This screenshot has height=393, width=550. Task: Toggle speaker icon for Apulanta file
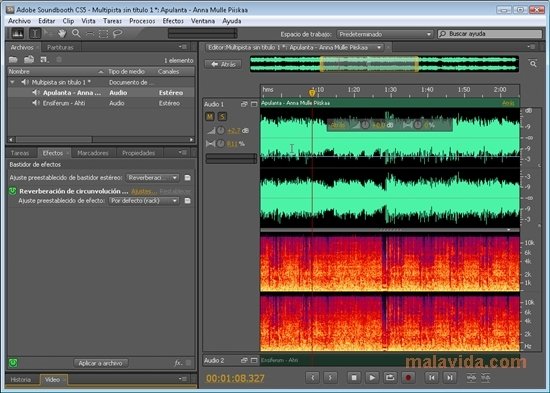(36, 93)
